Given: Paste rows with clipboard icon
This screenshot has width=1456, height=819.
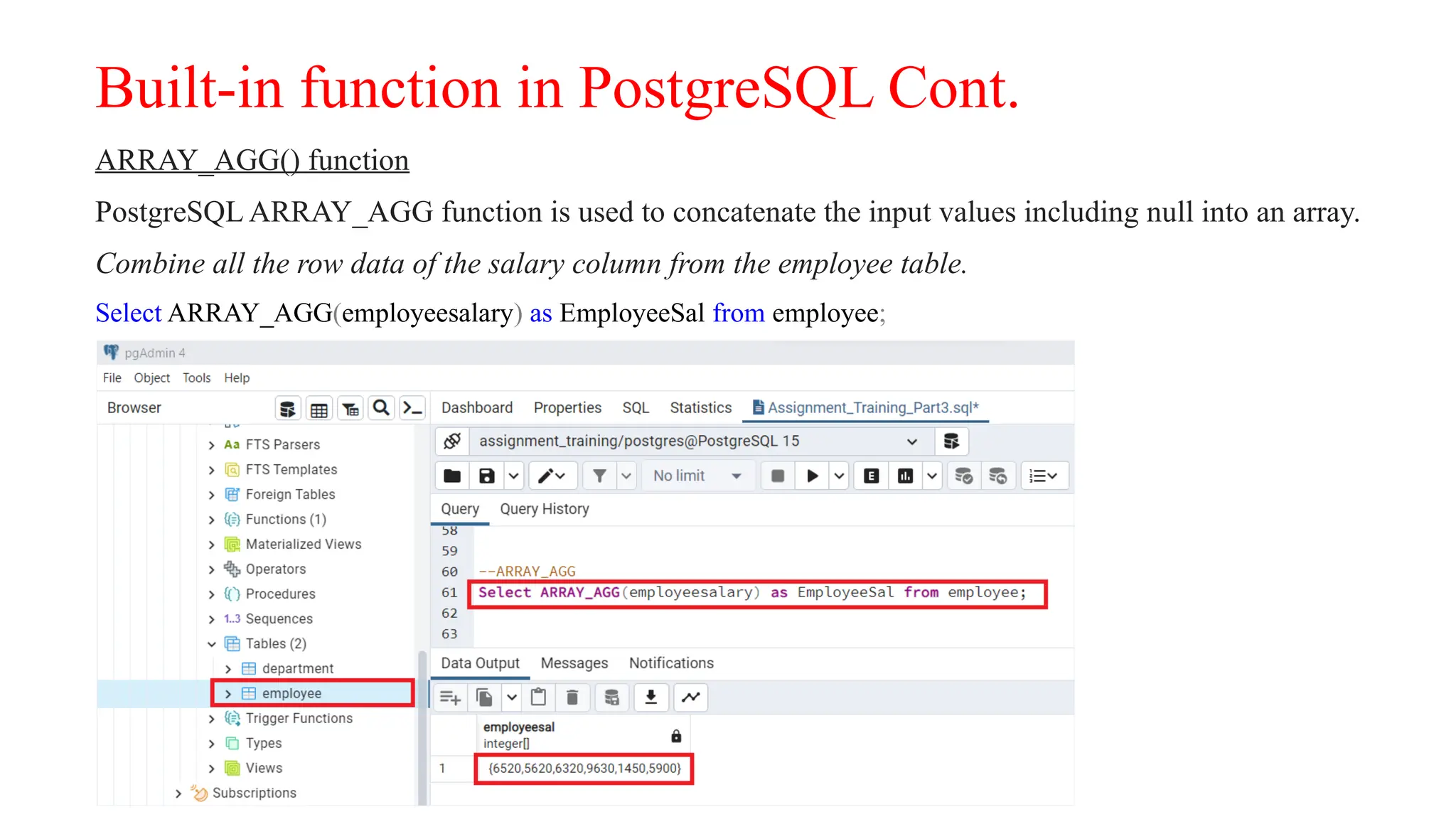Looking at the screenshot, I should pos(539,697).
